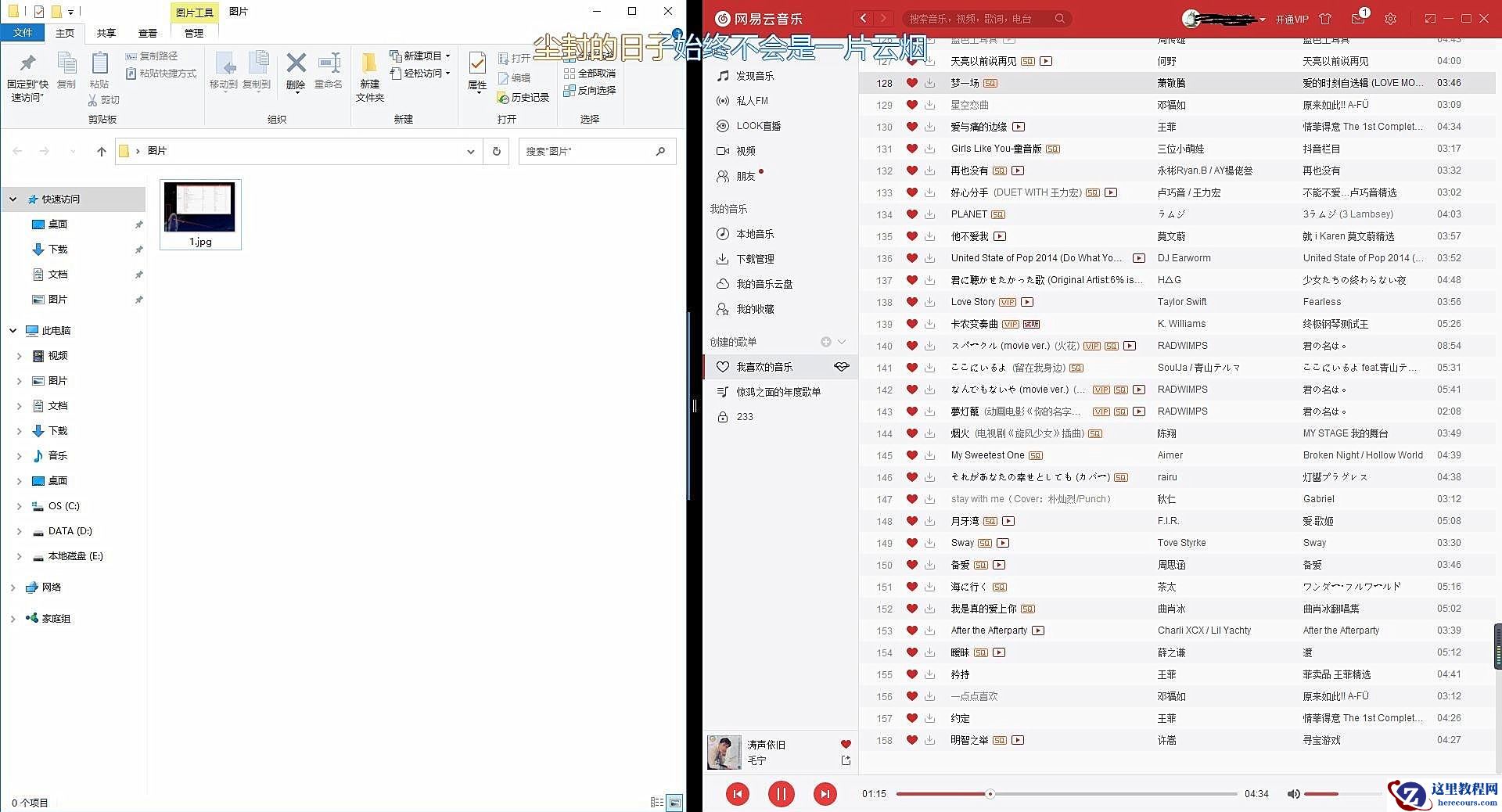
Task: Click the 开通VIP button
Action: tap(1292, 18)
